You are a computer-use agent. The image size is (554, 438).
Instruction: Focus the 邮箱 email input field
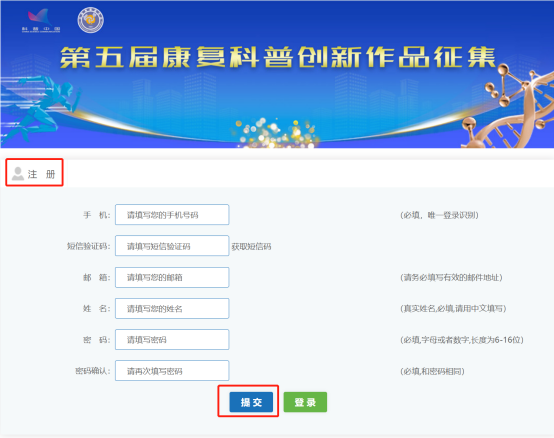point(172,277)
